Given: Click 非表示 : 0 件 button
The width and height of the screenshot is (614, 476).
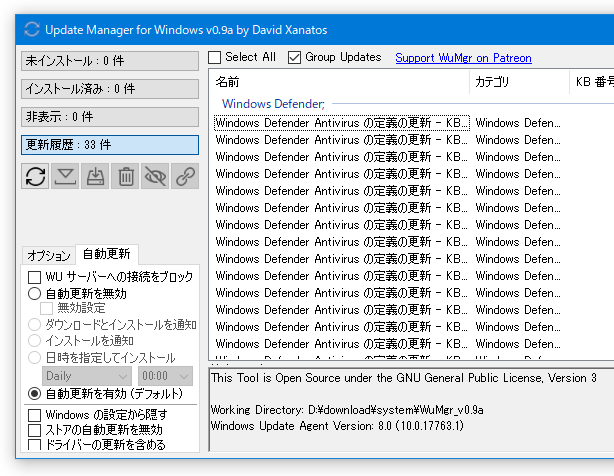Looking at the screenshot, I should [110, 117].
